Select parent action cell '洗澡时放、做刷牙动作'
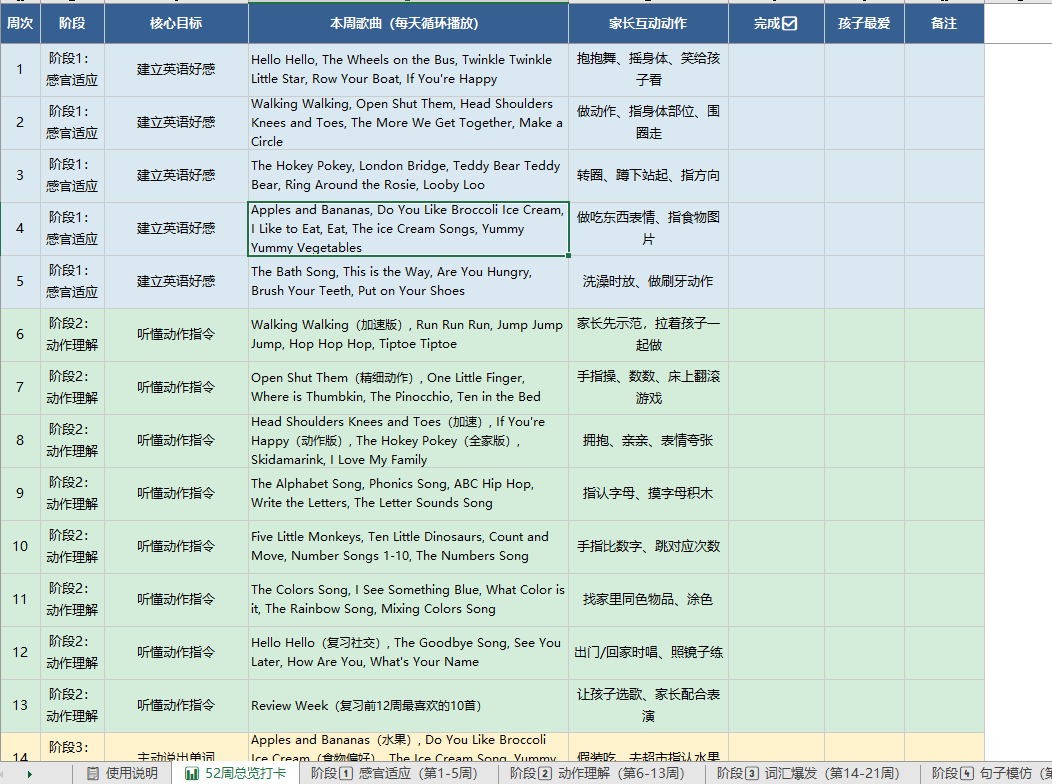Screen dimensions: 1052x784 click(648, 282)
